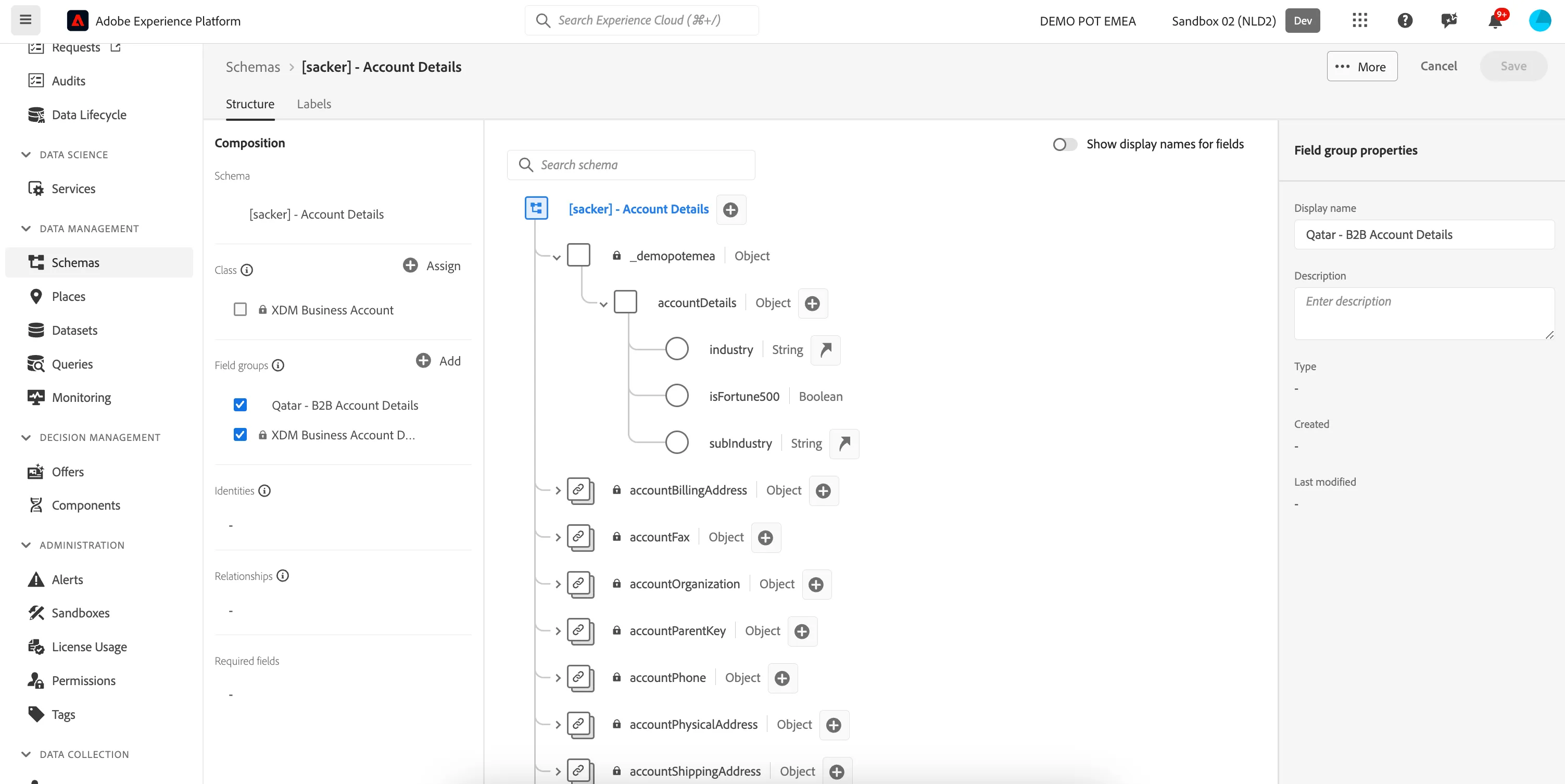Viewport: 1565px width, 784px height.
Task: Click arrow icon beside industry String field
Action: click(x=826, y=350)
